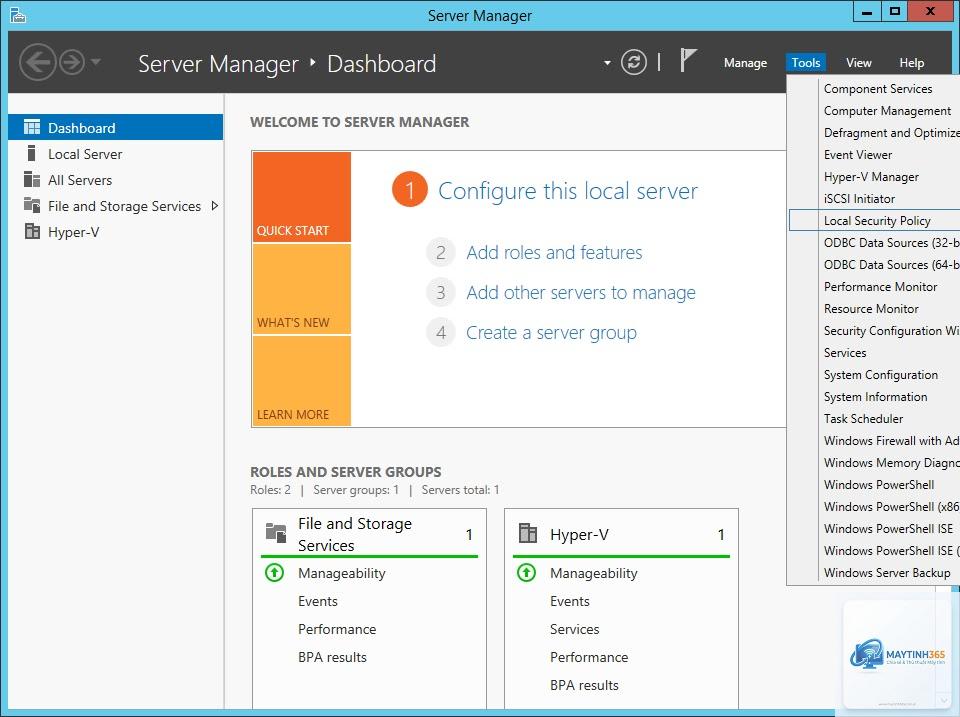Close the open Tools menu header

[x=806, y=62]
